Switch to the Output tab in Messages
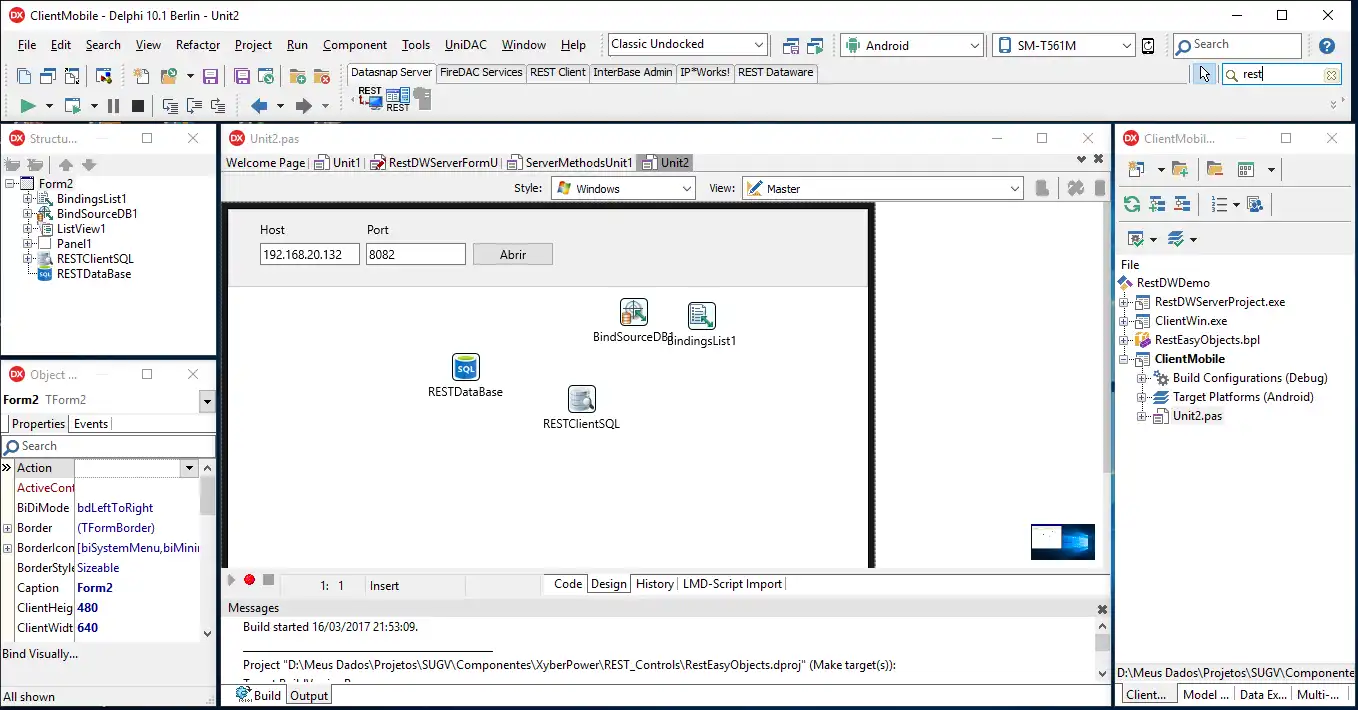The image size is (1358, 710). tap(309, 696)
